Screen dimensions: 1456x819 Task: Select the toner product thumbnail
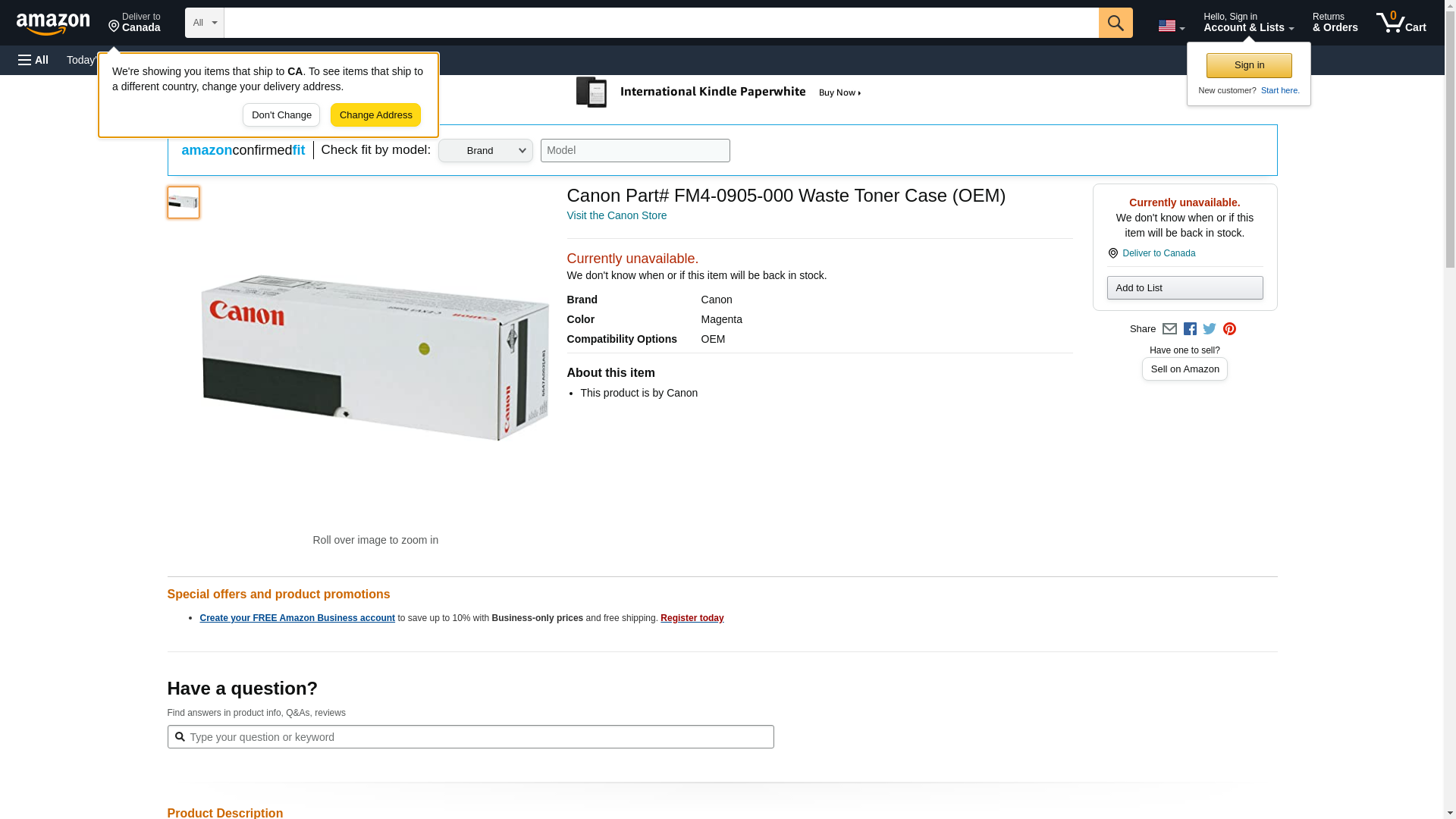[x=183, y=202]
